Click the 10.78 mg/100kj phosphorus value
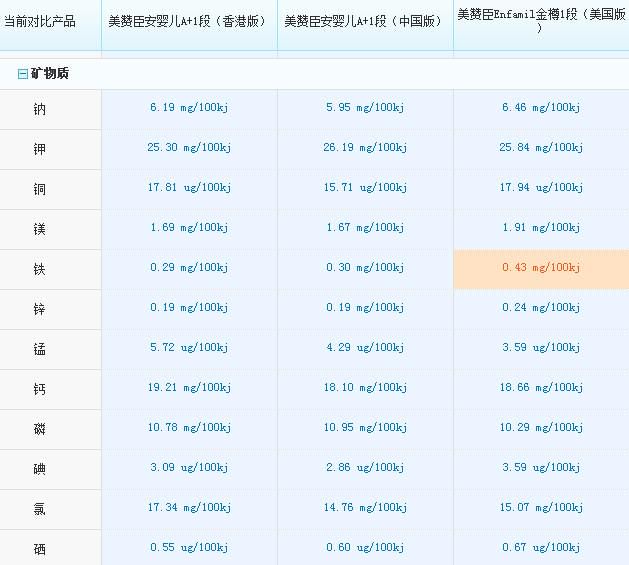 coord(189,428)
